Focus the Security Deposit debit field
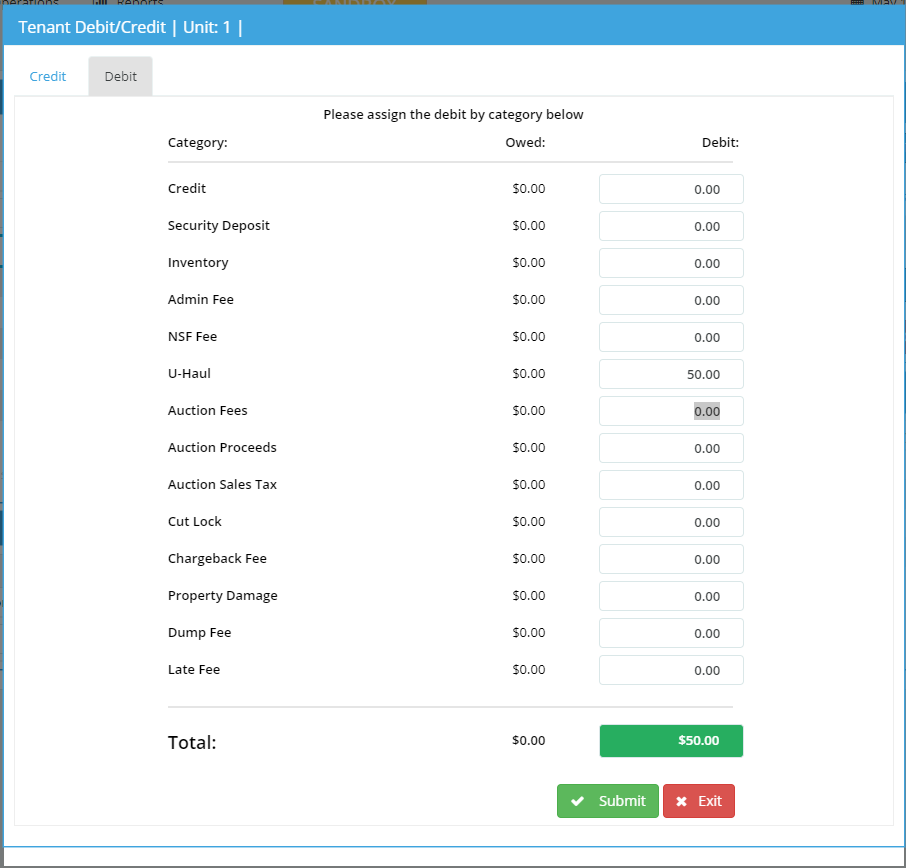The height and width of the screenshot is (868, 906). click(x=671, y=226)
